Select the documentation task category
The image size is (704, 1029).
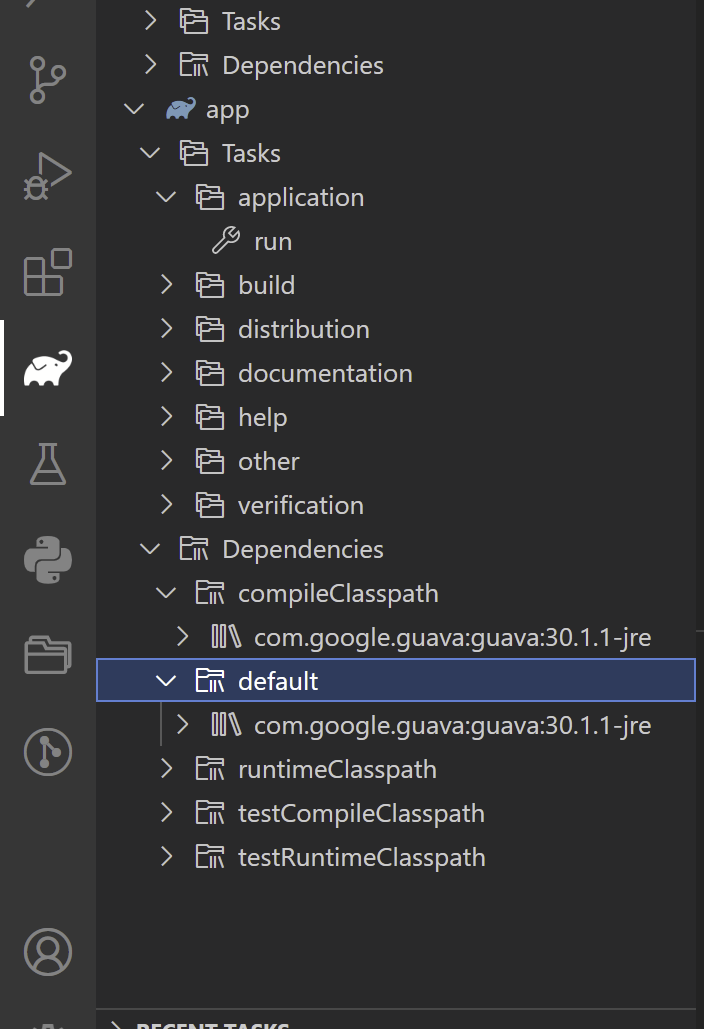325,372
